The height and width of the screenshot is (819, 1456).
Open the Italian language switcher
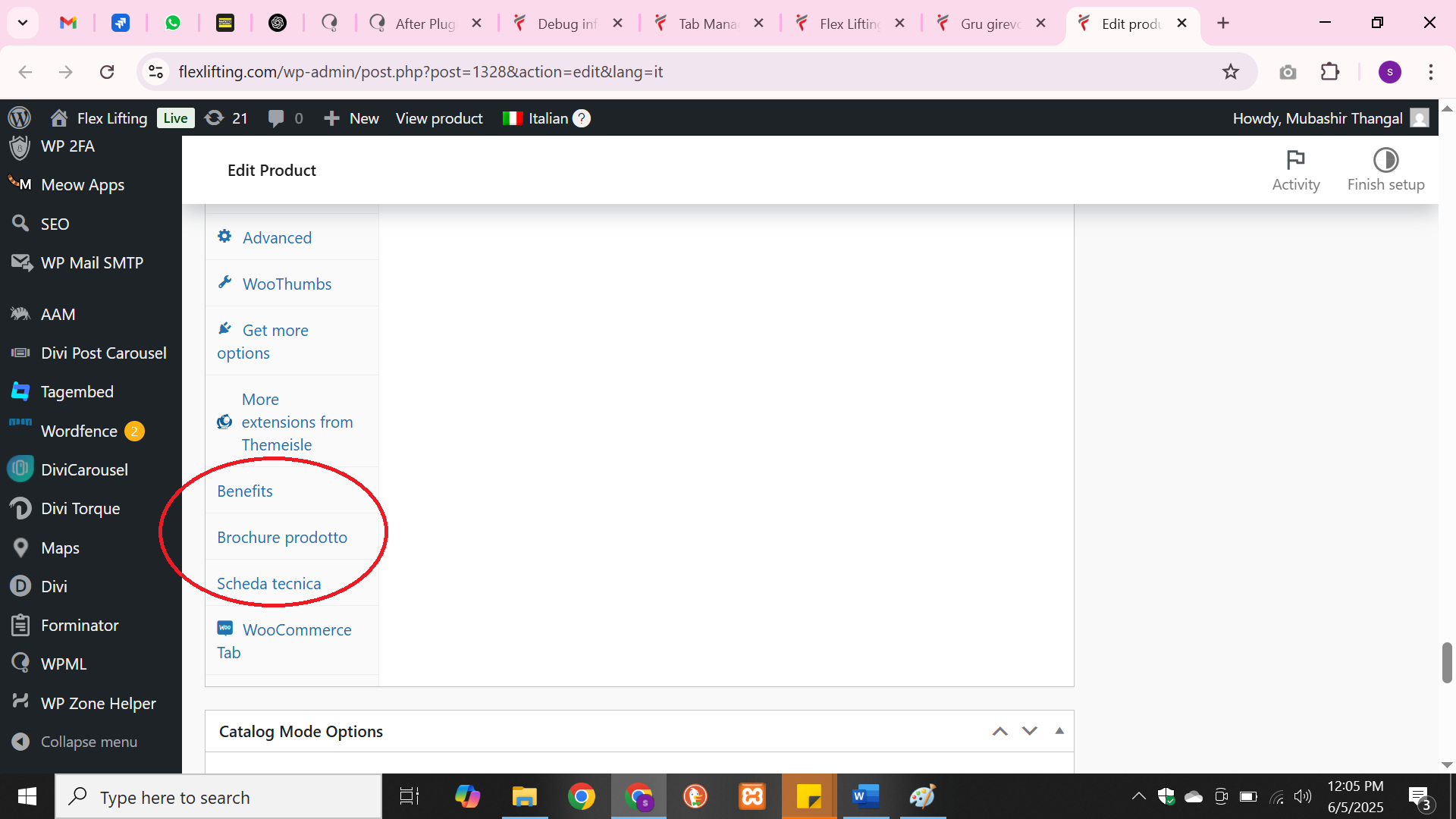536,118
